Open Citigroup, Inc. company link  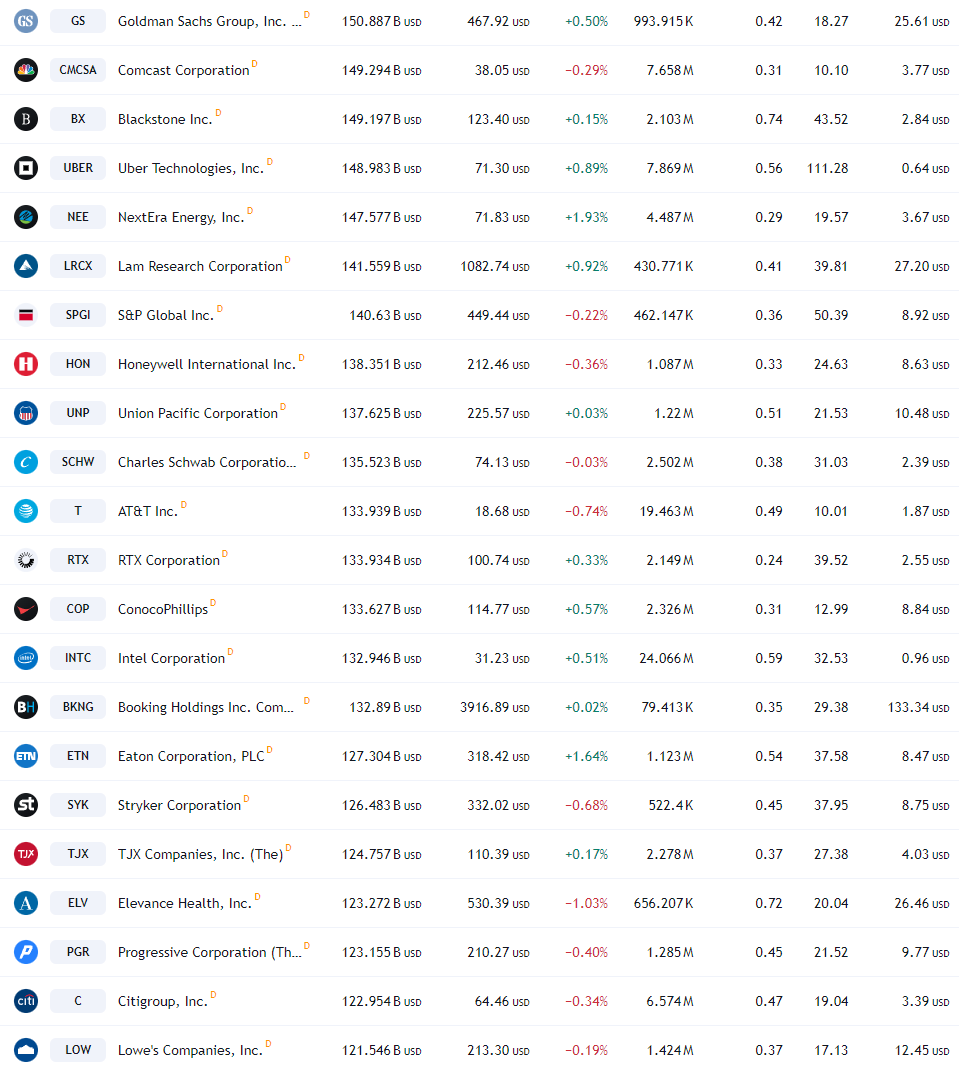[x=163, y=1002]
